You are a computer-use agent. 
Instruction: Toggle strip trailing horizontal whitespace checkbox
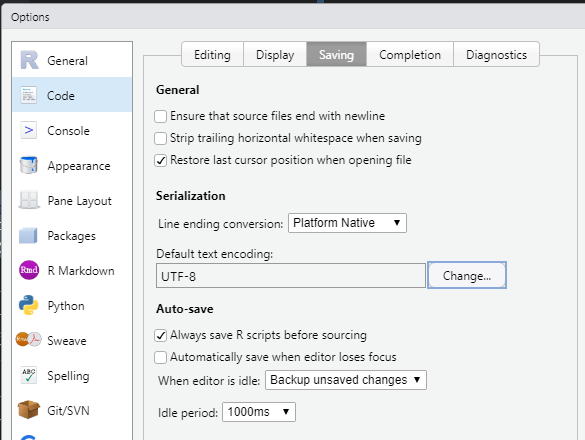160,138
